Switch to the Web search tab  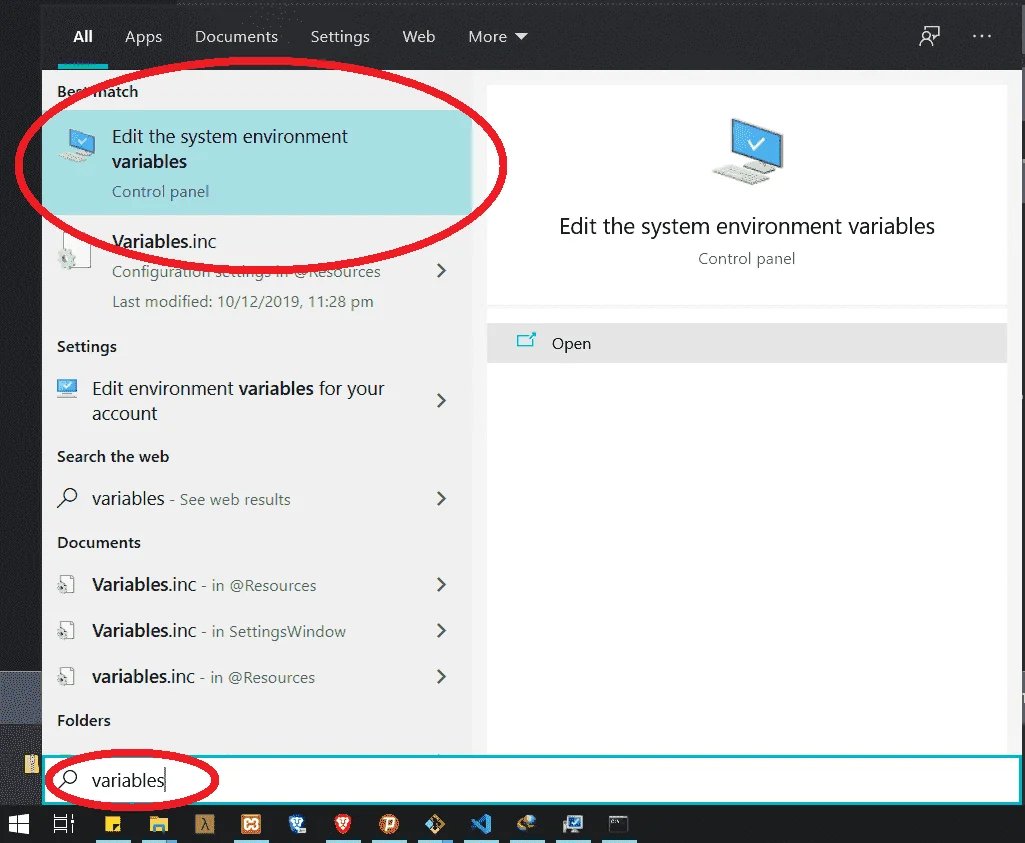[x=418, y=37]
